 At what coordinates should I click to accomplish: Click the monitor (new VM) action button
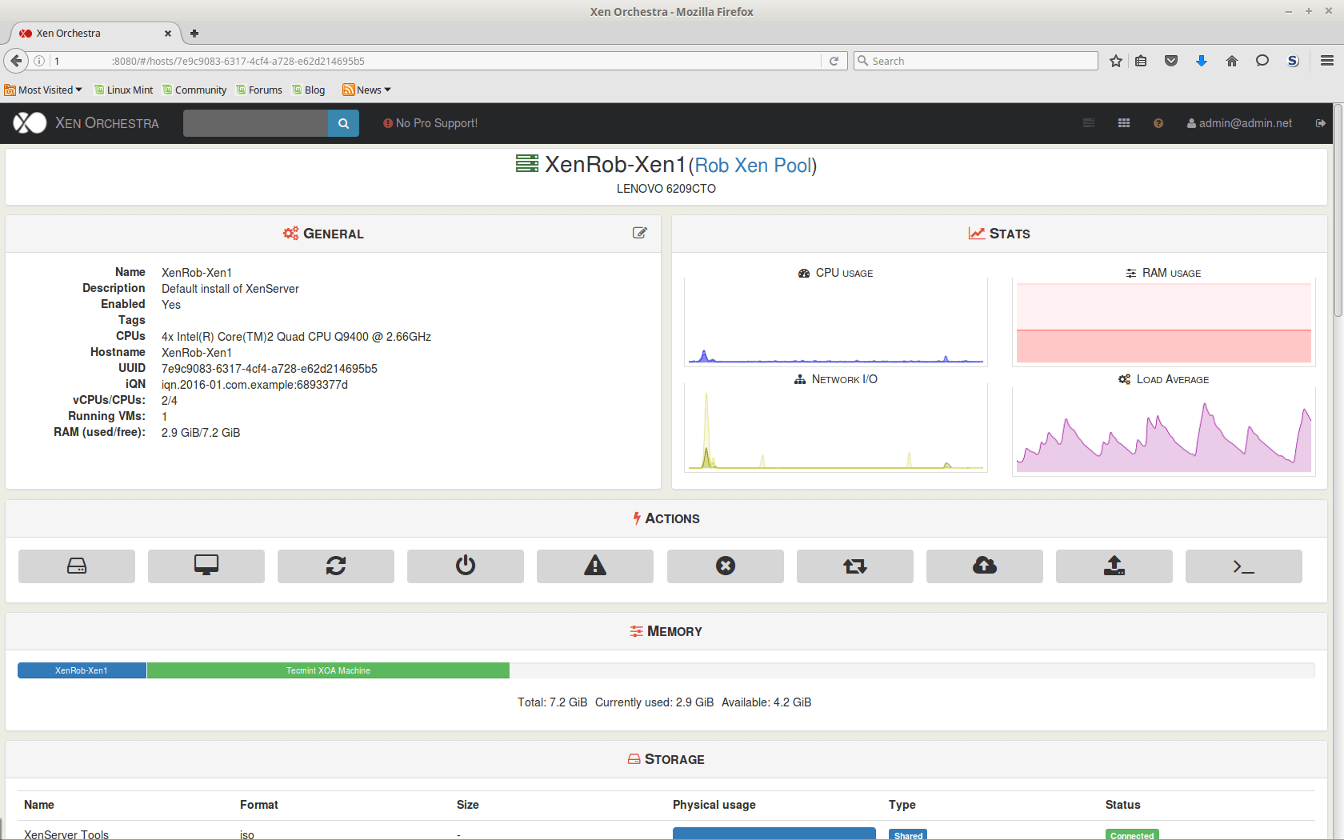click(x=206, y=566)
